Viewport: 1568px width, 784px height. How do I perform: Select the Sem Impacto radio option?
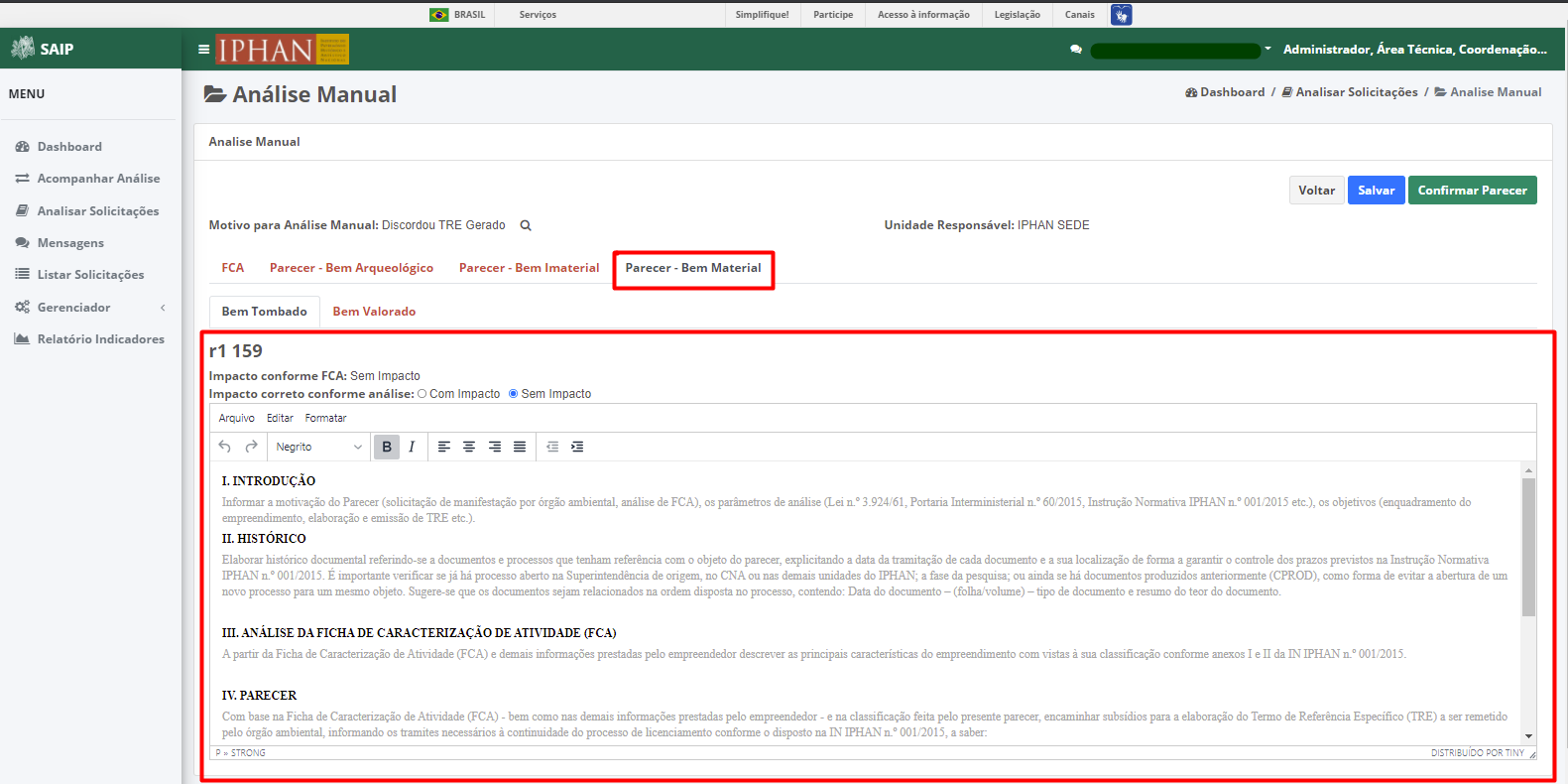(514, 394)
